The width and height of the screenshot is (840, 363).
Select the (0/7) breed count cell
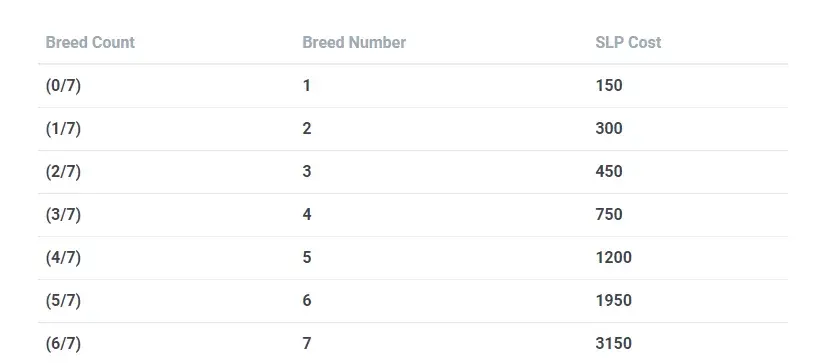[x=63, y=86]
